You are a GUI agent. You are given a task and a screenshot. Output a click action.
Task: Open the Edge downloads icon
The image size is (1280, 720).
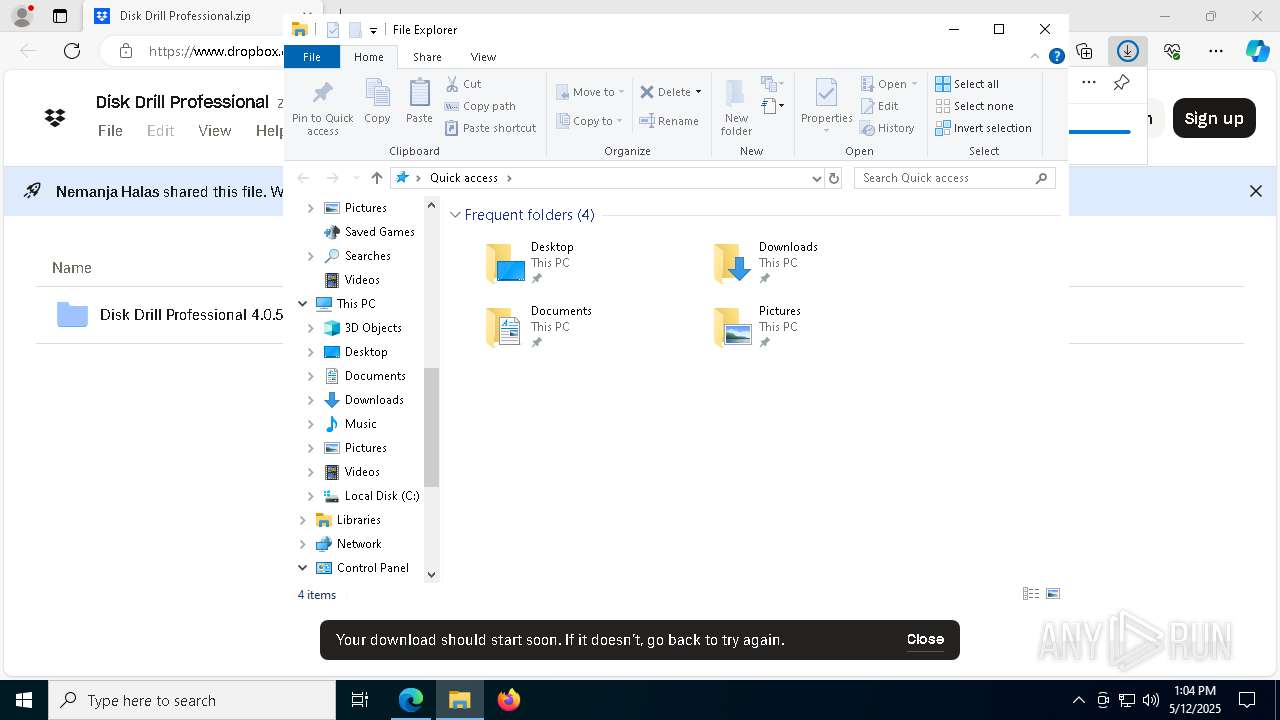point(1127,51)
